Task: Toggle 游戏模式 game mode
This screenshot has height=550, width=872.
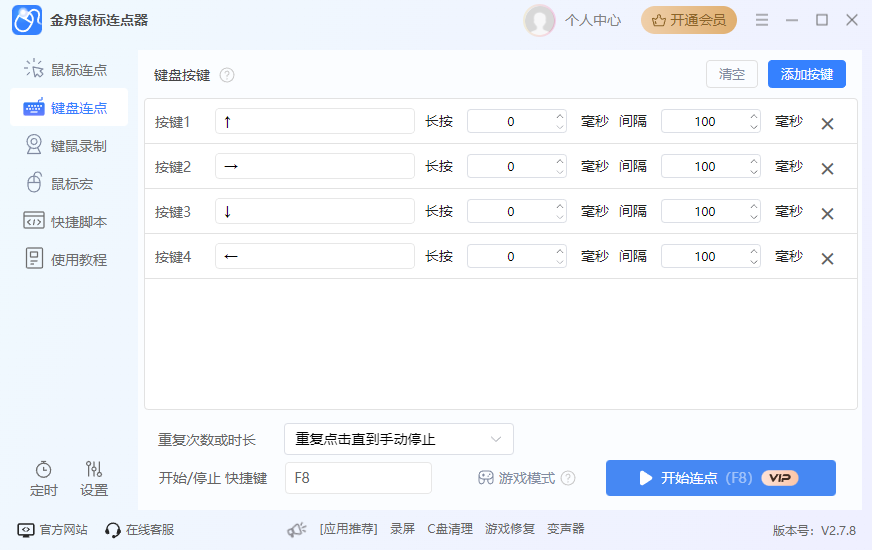Action: coord(516,478)
